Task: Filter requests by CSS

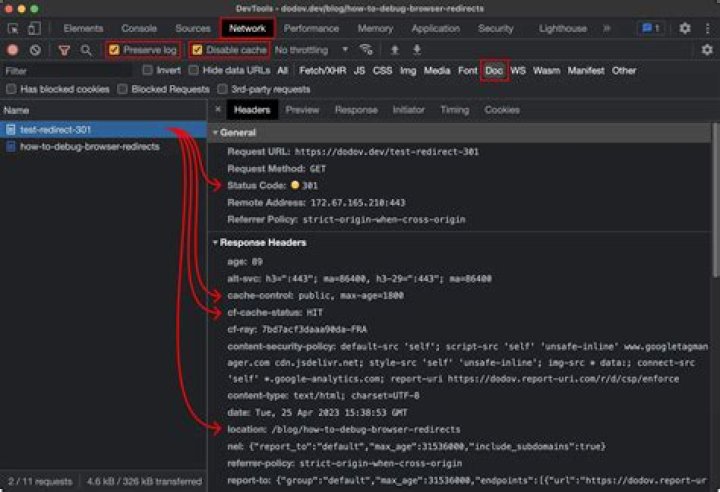Action: pos(382,71)
